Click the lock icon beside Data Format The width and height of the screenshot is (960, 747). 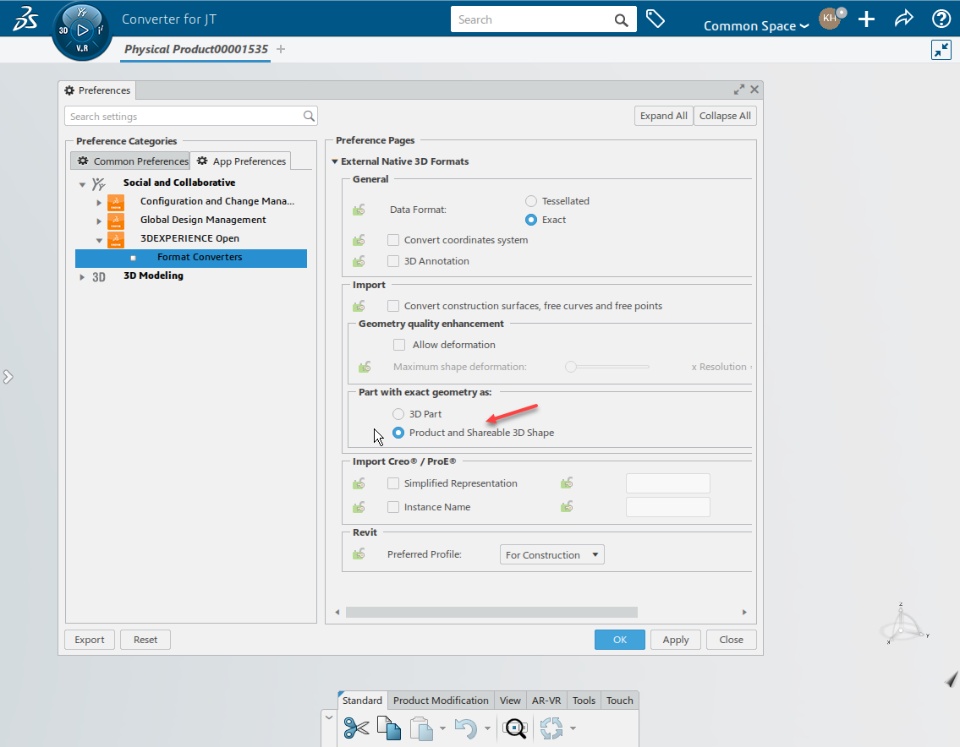pyautogui.click(x=359, y=210)
